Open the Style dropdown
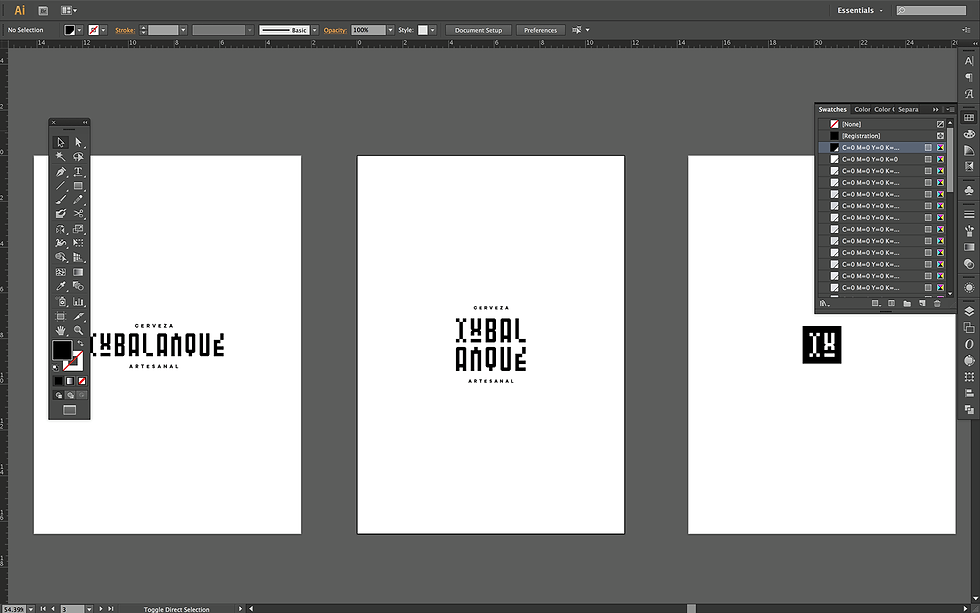980x613 pixels. 432,30
